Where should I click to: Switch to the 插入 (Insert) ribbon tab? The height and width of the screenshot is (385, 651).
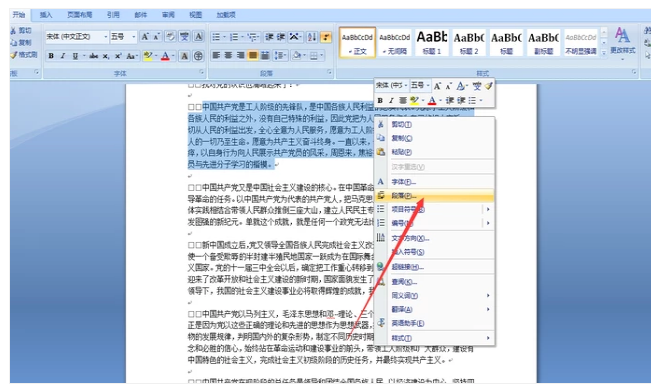coord(46,15)
